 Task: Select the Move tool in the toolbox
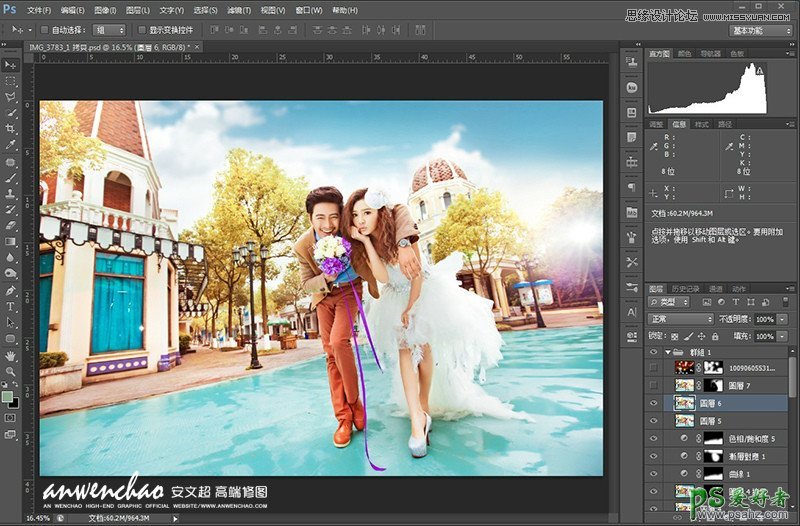[11, 64]
